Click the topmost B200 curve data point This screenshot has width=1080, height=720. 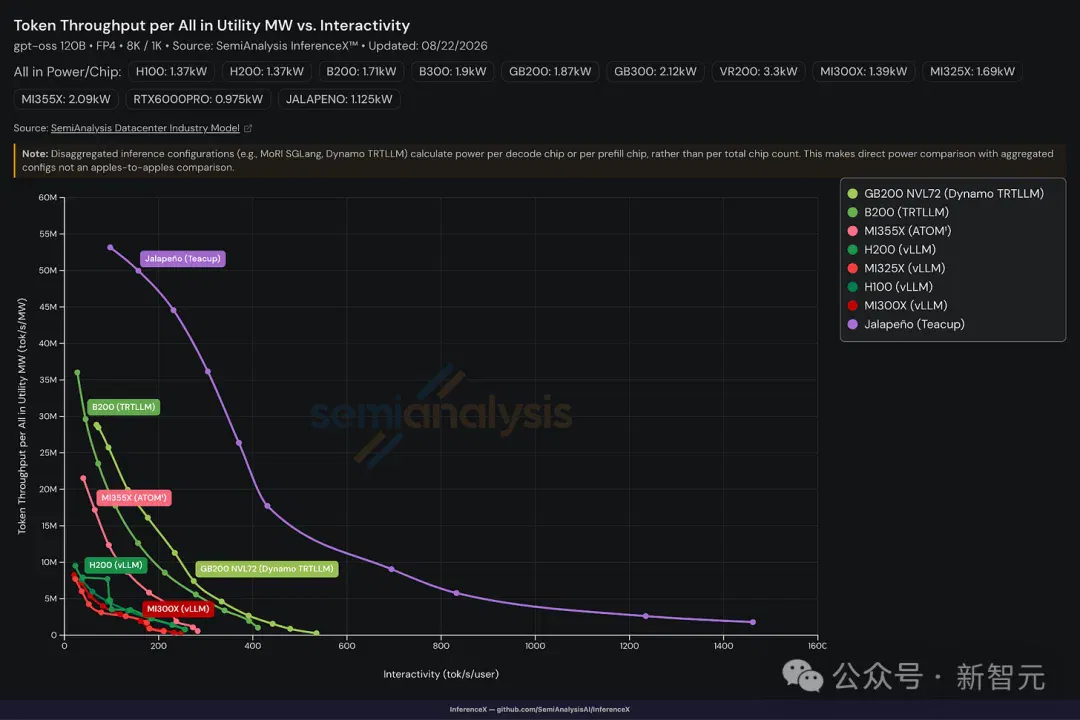coord(77,373)
